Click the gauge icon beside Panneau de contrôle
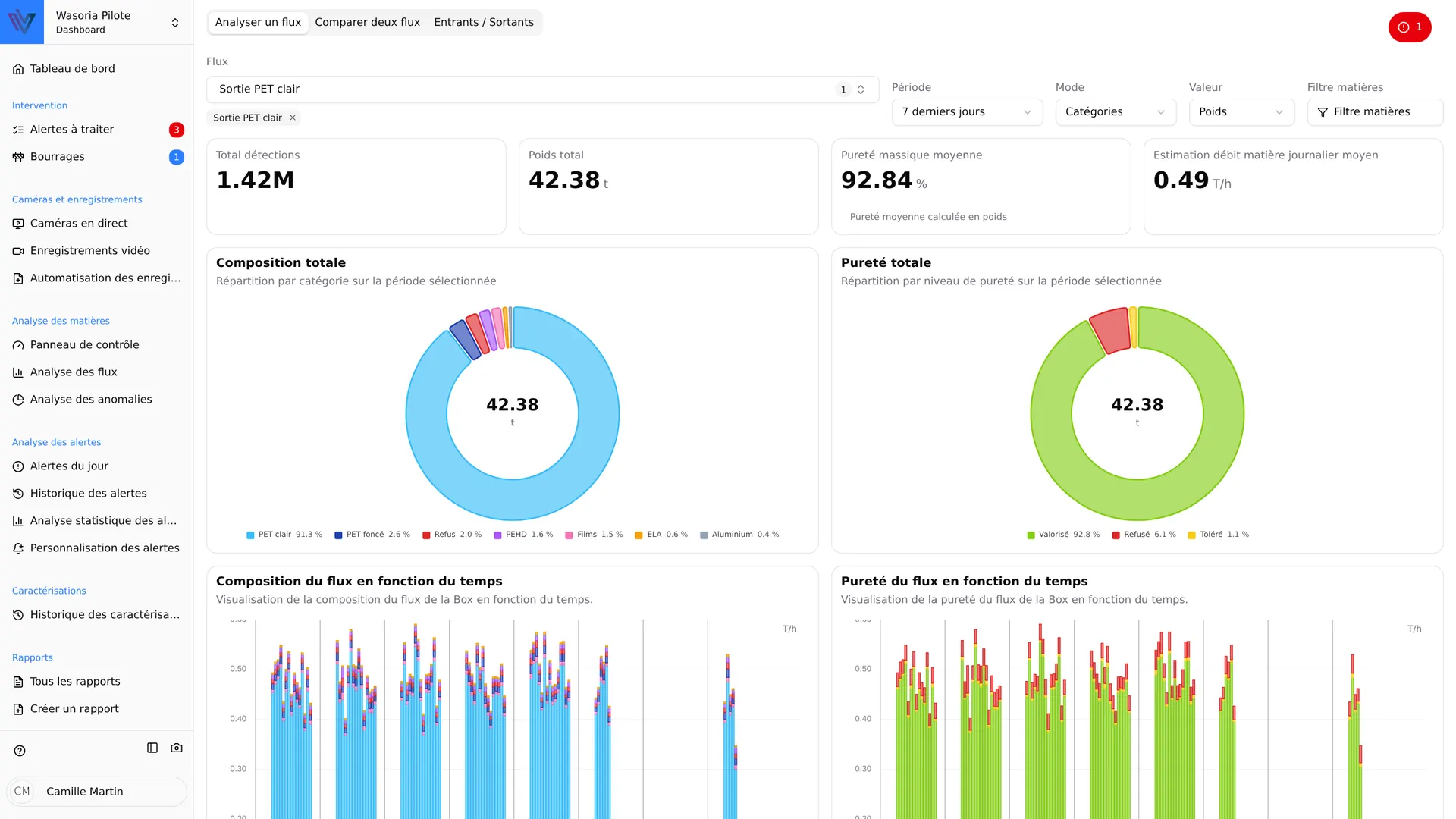The height and width of the screenshot is (819, 1456). pyautogui.click(x=18, y=345)
